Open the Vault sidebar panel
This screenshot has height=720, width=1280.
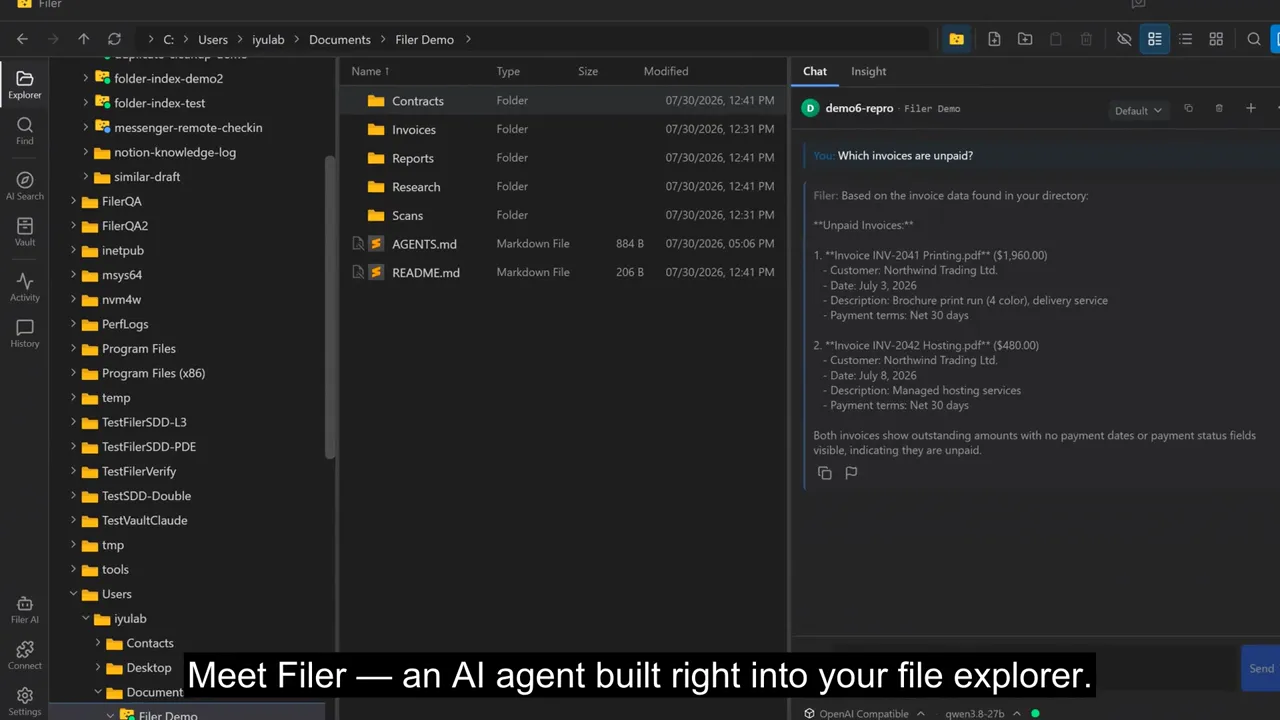click(x=24, y=232)
